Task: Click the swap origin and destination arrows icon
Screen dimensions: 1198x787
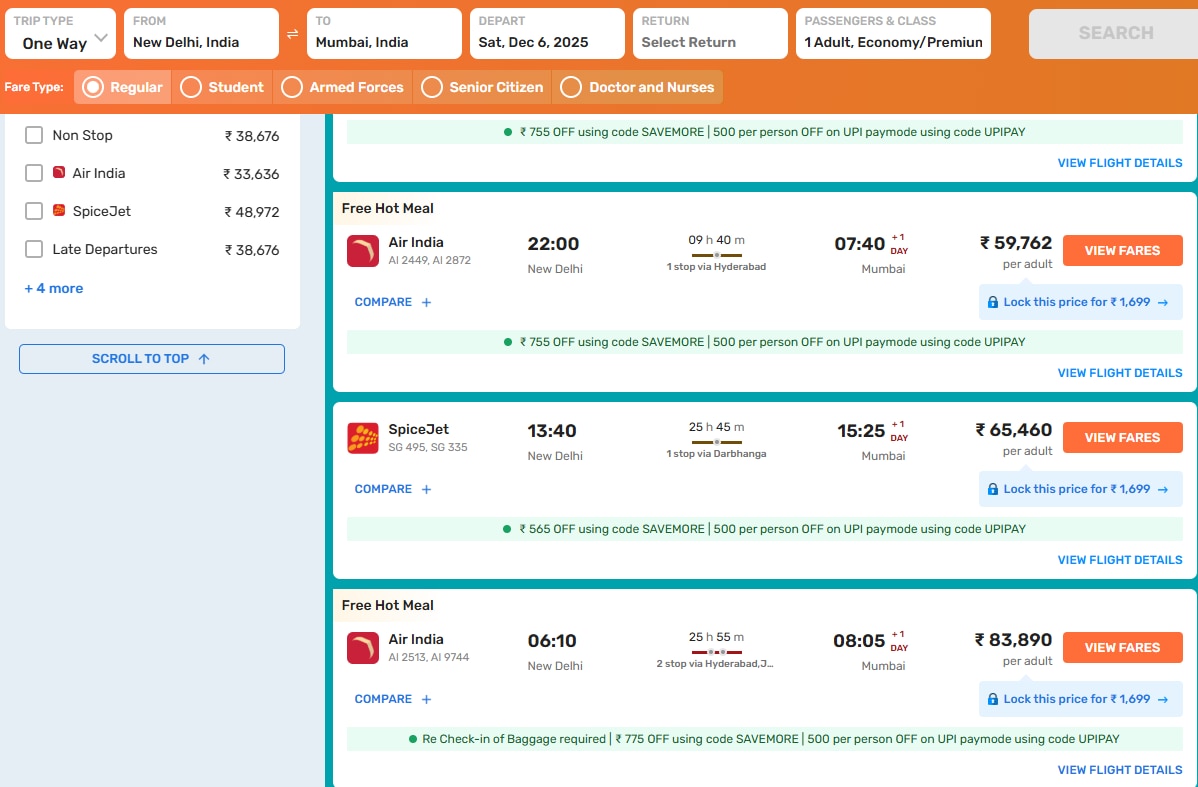Action: [x=293, y=33]
